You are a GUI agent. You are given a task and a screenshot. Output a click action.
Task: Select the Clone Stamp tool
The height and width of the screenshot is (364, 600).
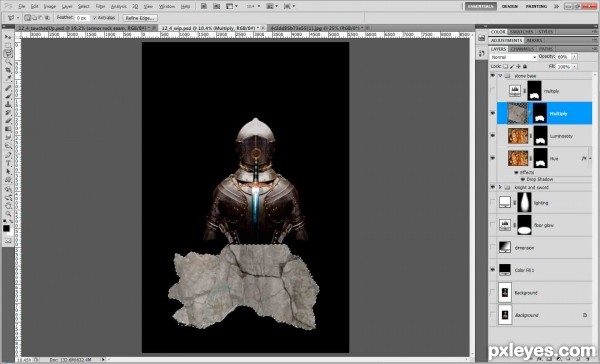pos(8,104)
